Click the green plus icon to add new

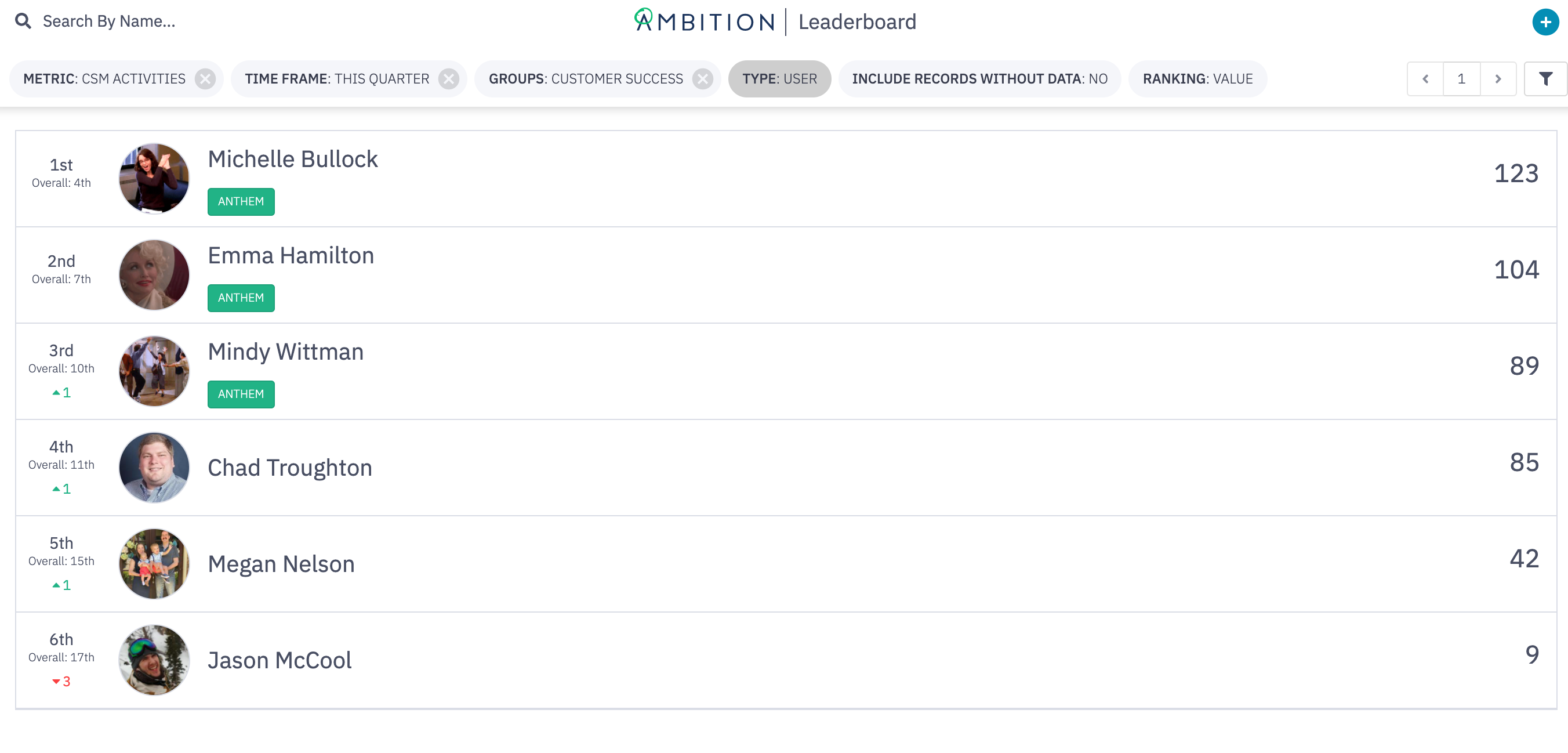point(1546,21)
